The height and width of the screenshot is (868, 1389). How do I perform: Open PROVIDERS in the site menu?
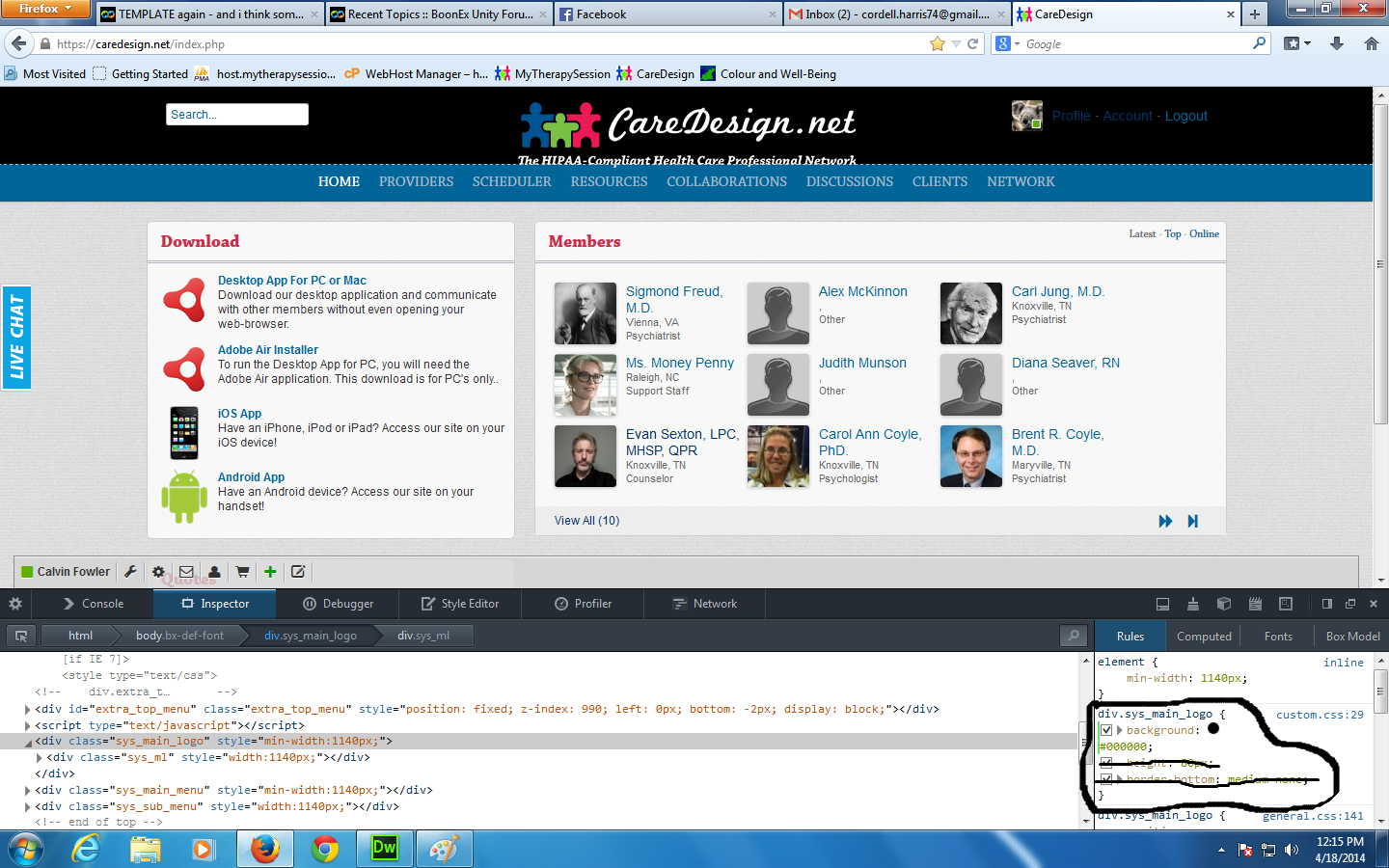pyautogui.click(x=416, y=181)
